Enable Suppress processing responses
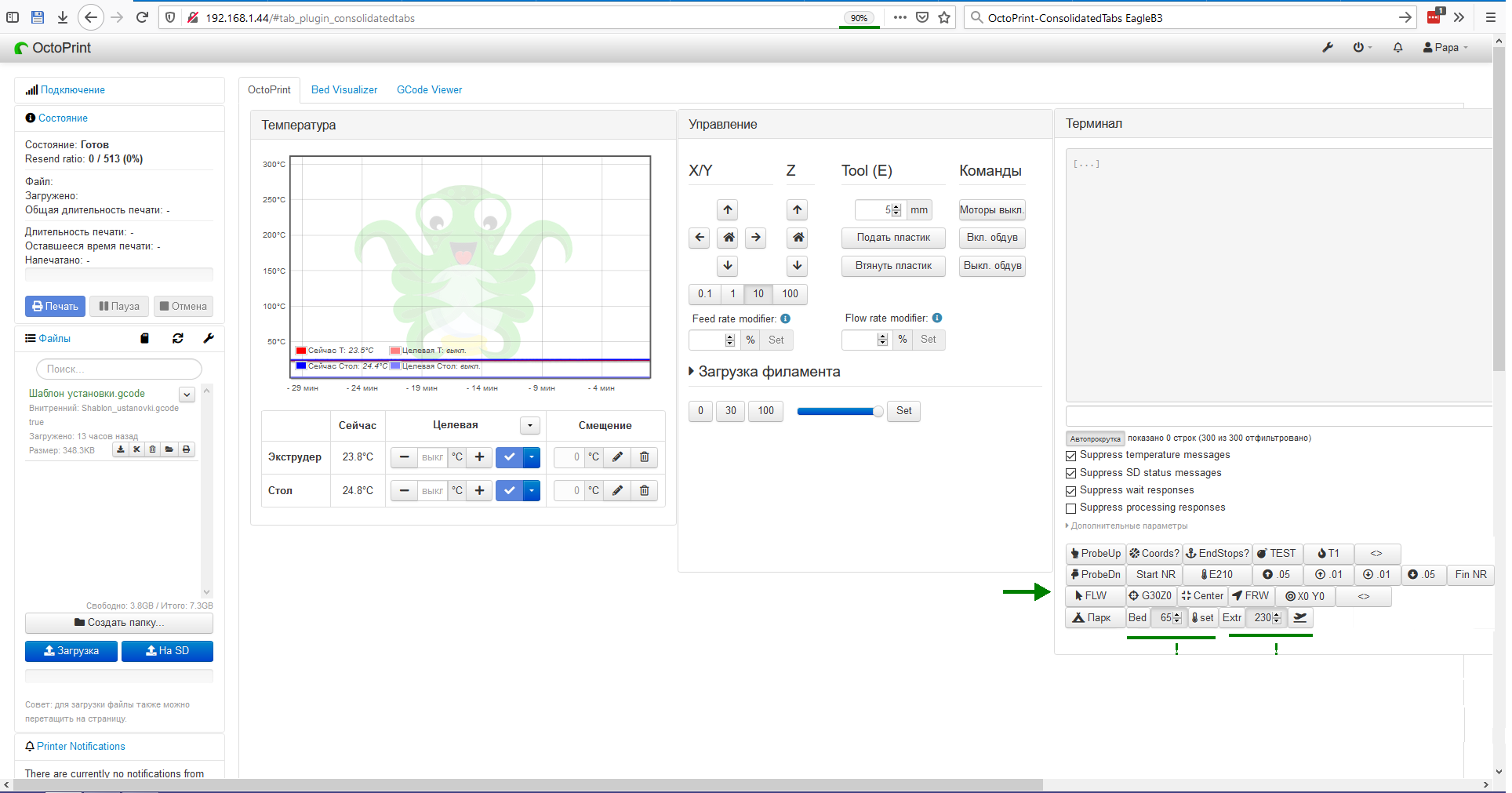This screenshot has height=793, width=1512. [x=1070, y=508]
